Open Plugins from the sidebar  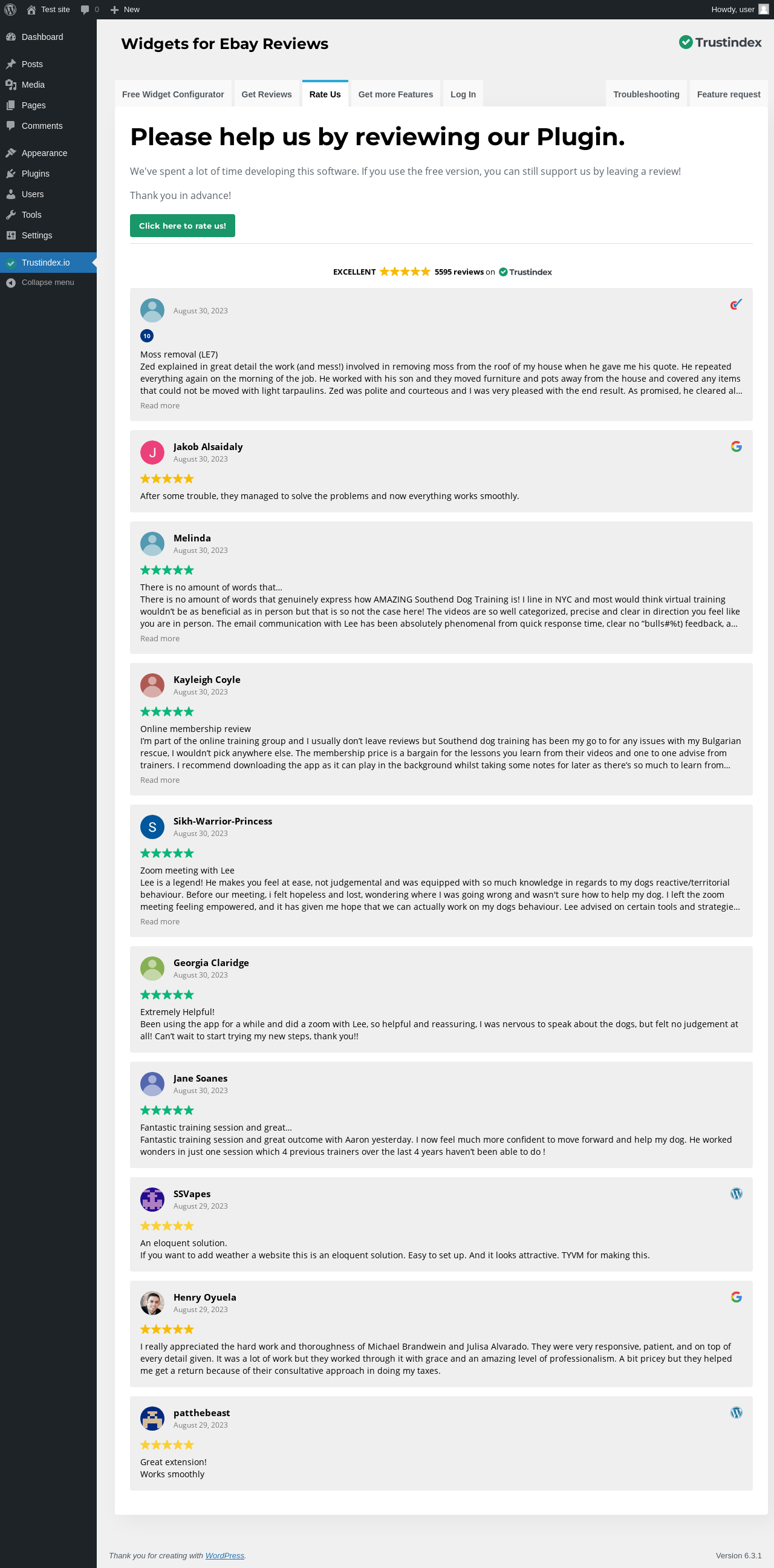pos(35,174)
